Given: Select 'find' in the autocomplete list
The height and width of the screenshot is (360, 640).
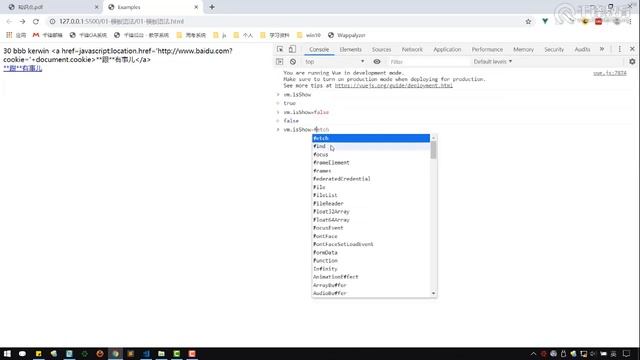Looking at the screenshot, I should tap(371, 146).
